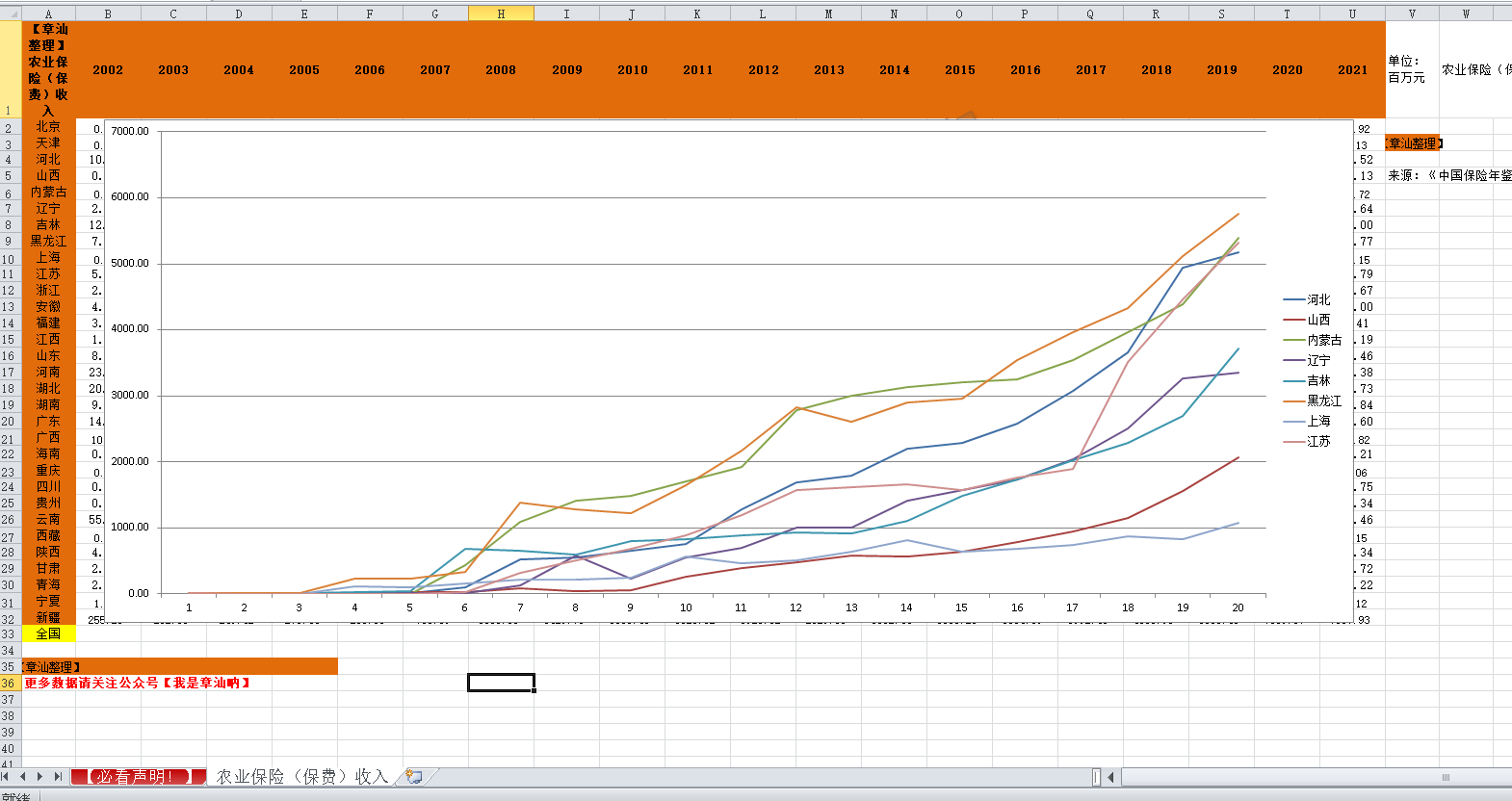The image size is (1512, 801).
Task: Select the yellow 全国 cell
Action: click(48, 633)
